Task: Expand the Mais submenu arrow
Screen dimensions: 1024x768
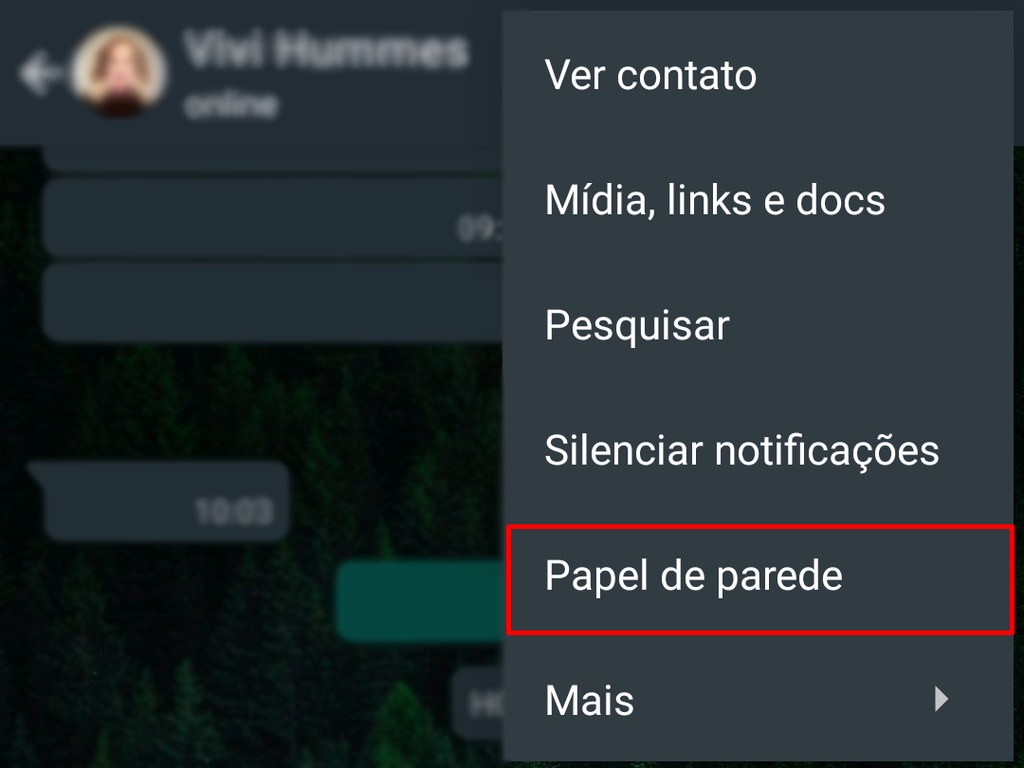Action: 941,699
